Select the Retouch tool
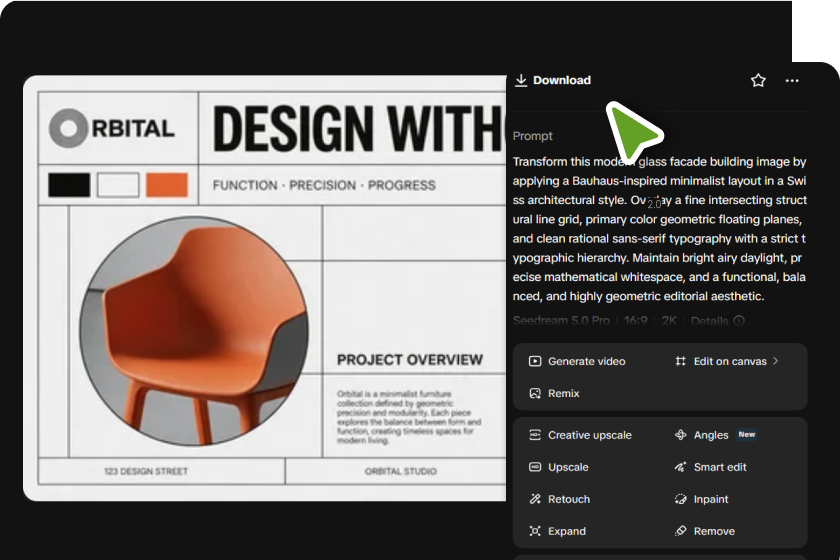840x560 pixels. pyautogui.click(x=569, y=499)
